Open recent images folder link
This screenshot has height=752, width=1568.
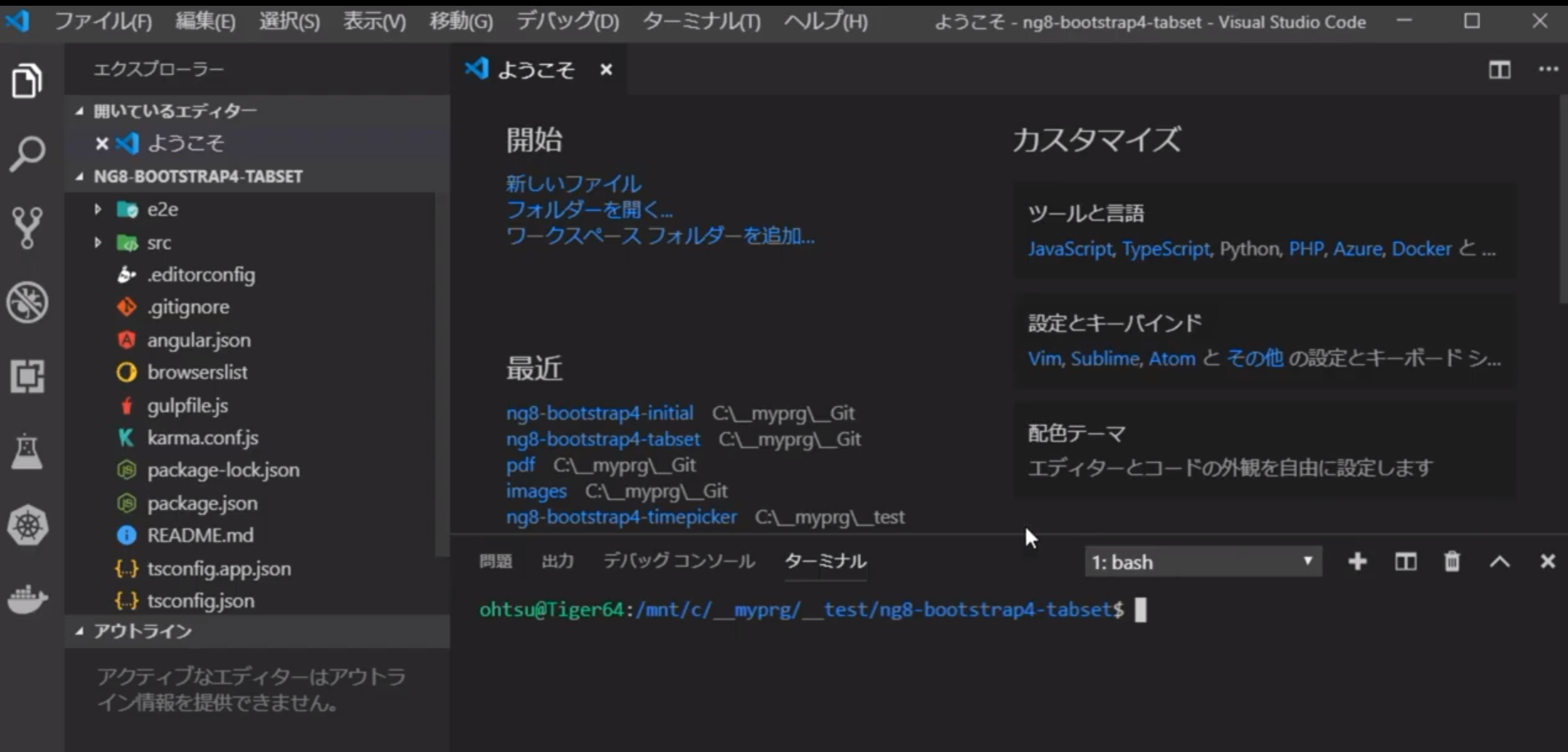[x=536, y=491]
